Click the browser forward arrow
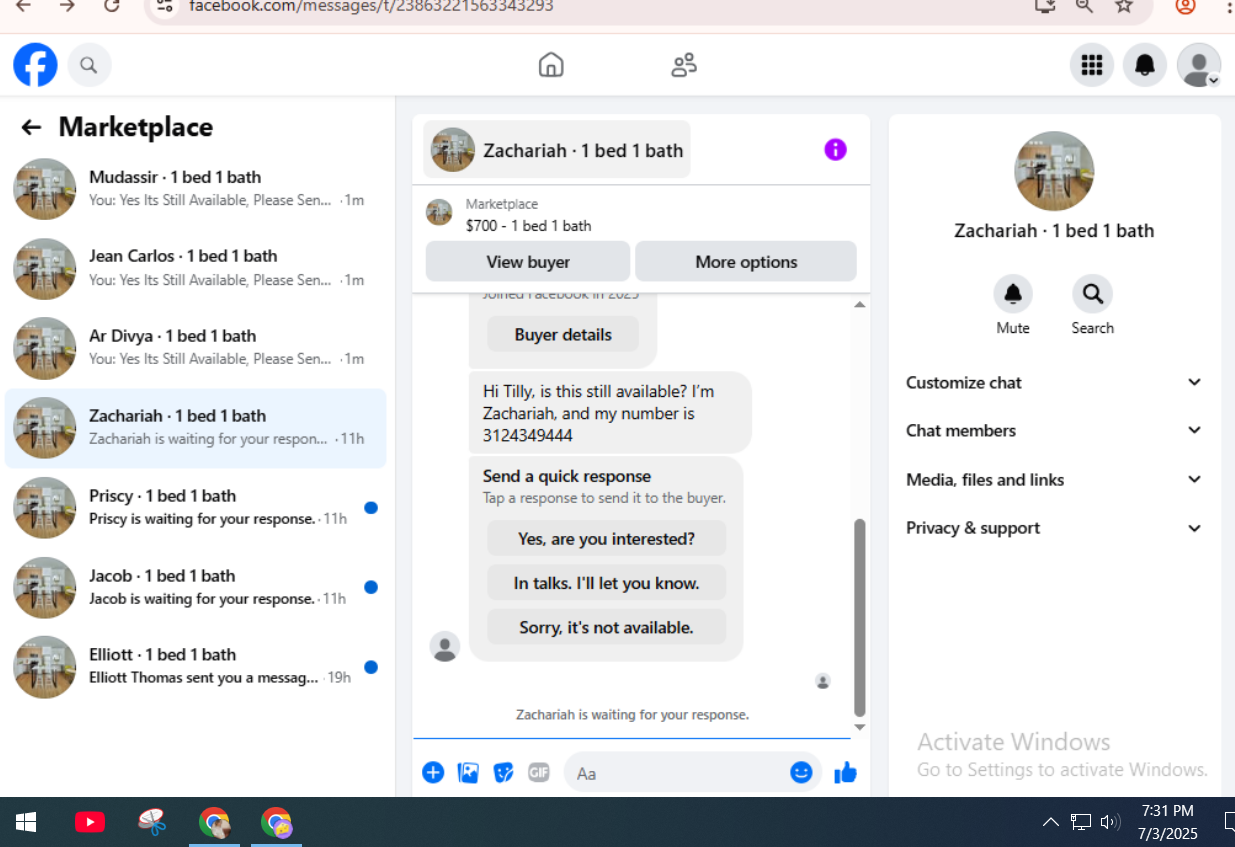Image resolution: width=1235 pixels, height=847 pixels. [67, 5]
